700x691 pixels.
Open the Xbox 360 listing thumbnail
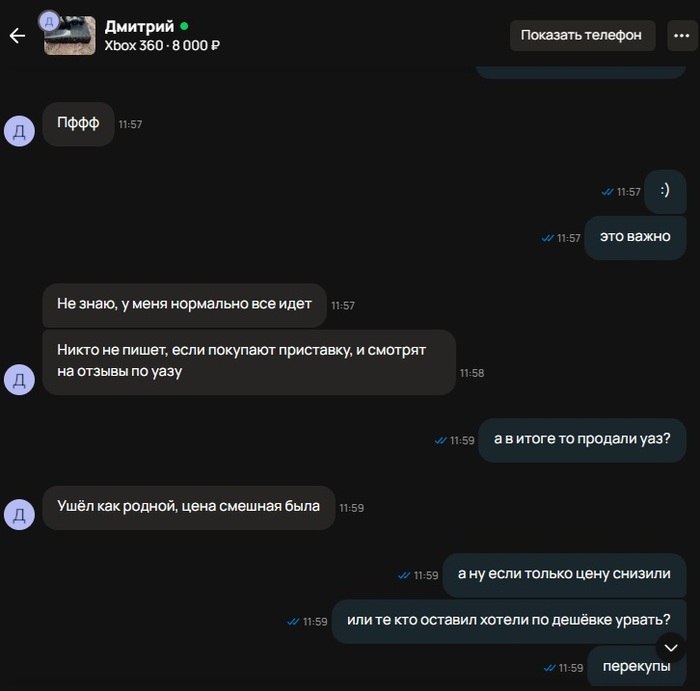point(70,36)
